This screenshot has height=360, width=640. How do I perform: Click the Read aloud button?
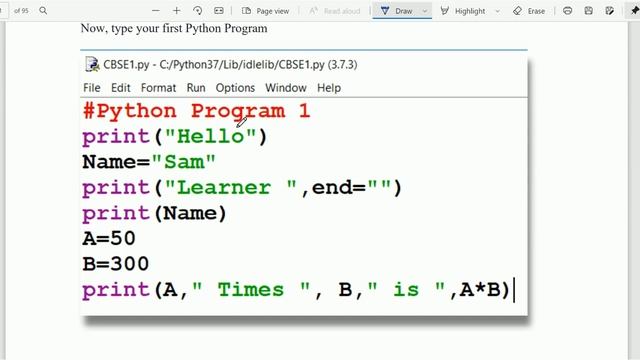pos(335,11)
